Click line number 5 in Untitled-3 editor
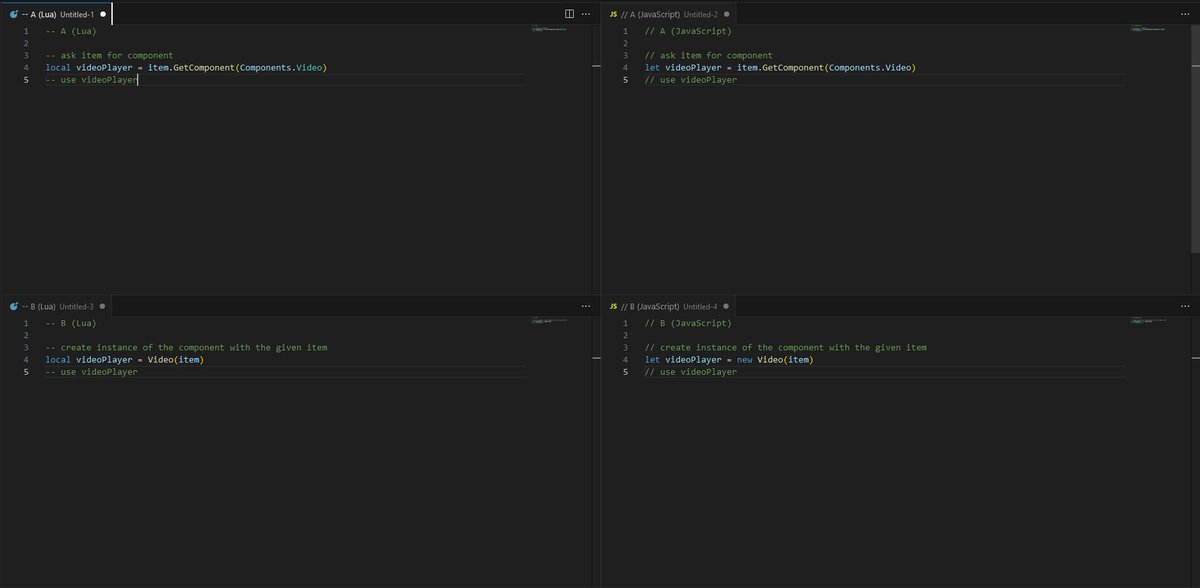This screenshot has height=588, width=1200. (x=26, y=371)
